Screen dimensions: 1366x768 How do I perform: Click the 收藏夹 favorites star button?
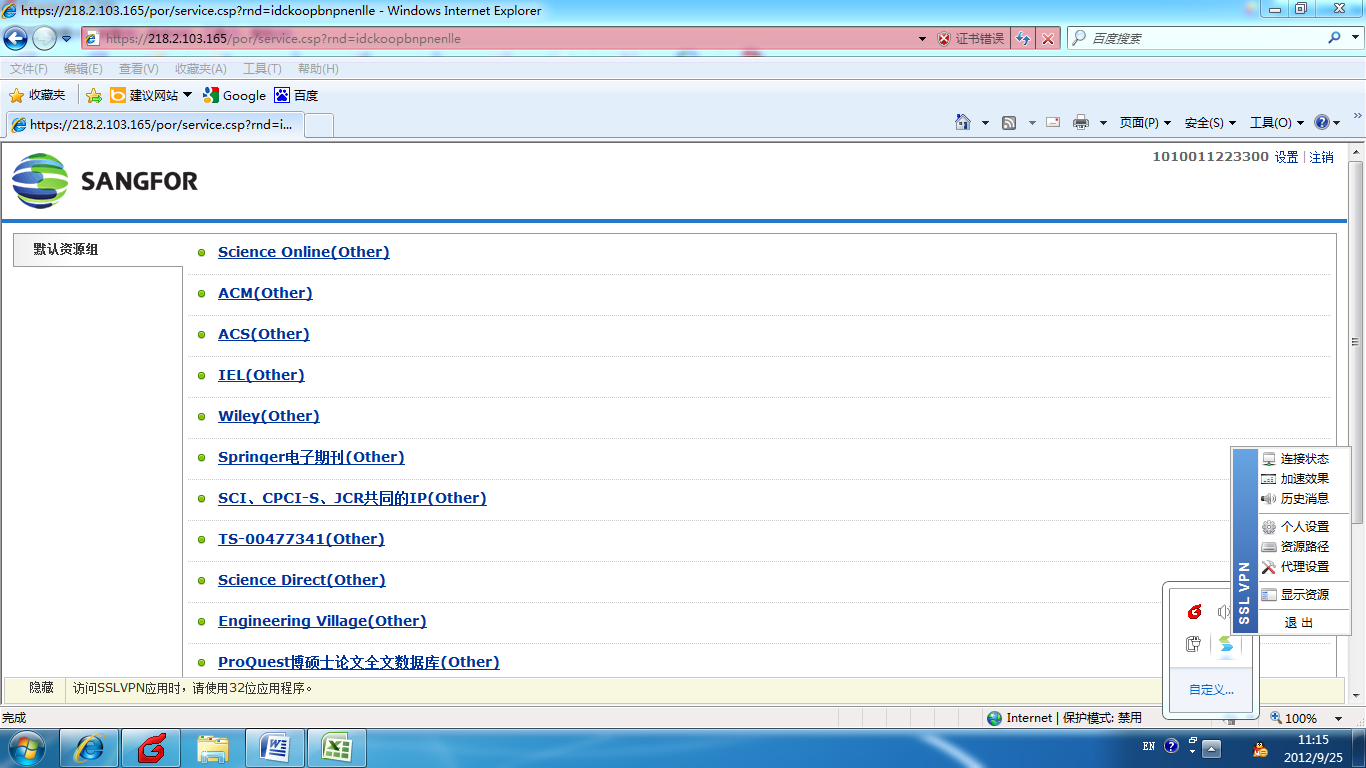pyautogui.click(x=37, y=95)
